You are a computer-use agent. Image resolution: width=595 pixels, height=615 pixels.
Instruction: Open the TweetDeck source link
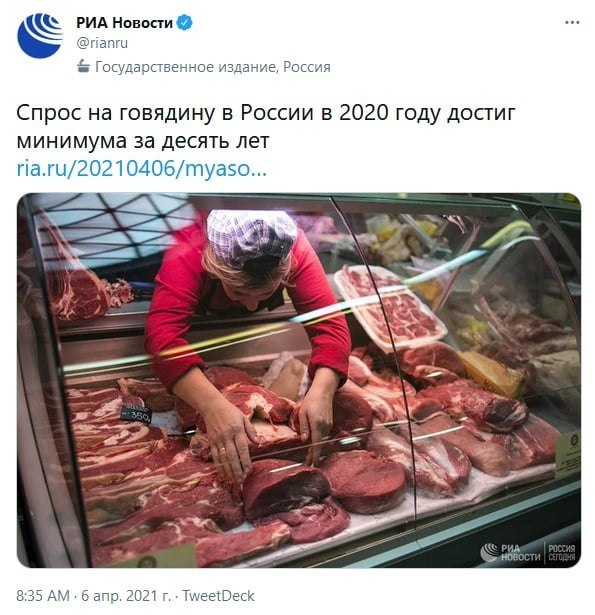point(218,596)
